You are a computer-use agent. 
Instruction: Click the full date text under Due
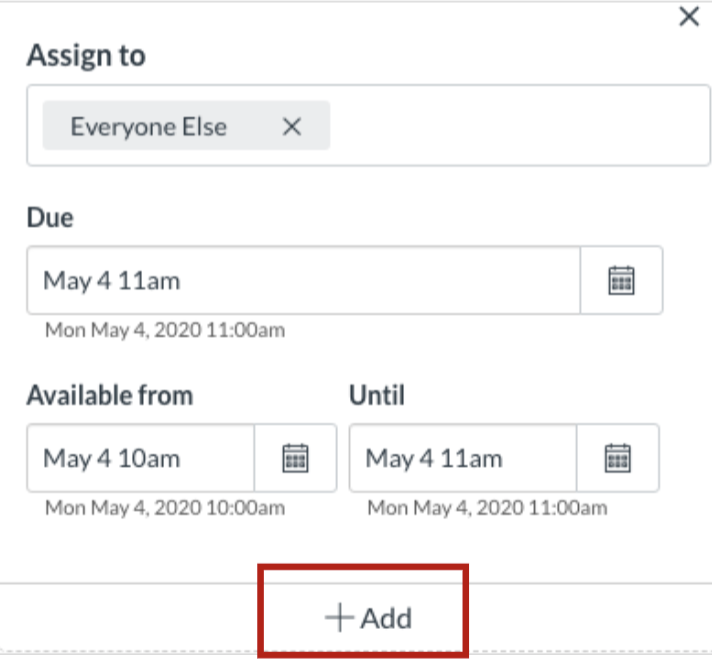[x=165, y=330]
